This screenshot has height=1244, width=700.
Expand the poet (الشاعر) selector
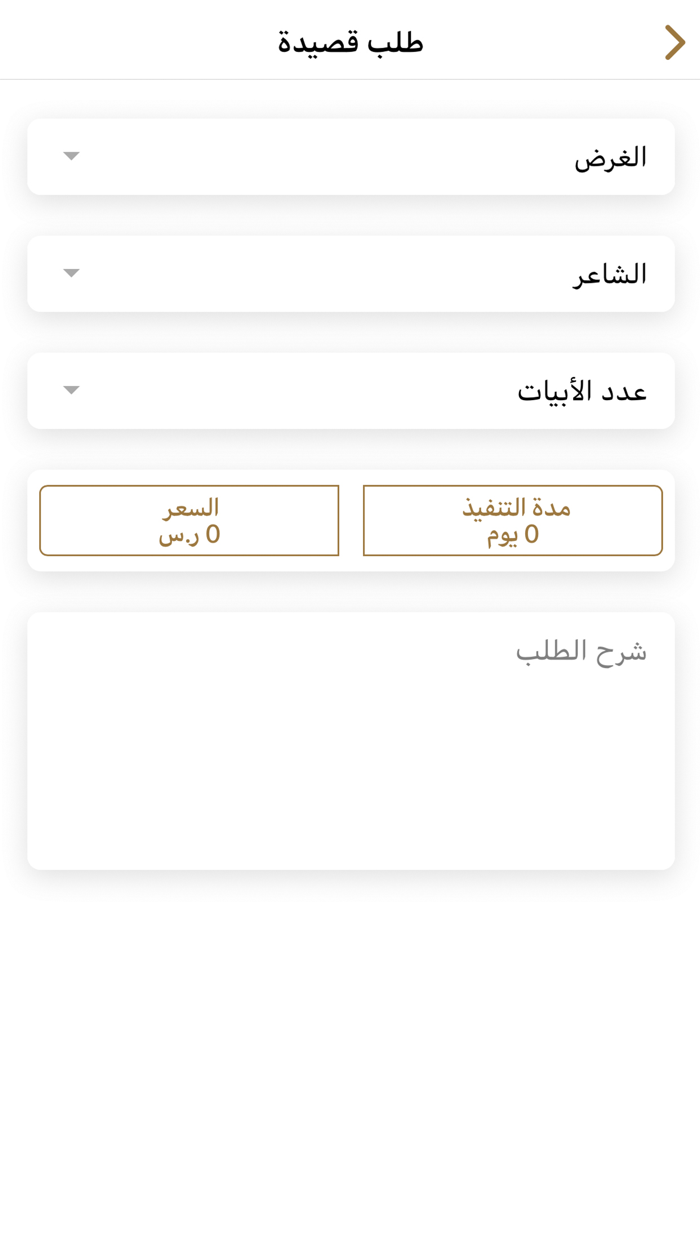pyautogui.click(x=350, y=272)
